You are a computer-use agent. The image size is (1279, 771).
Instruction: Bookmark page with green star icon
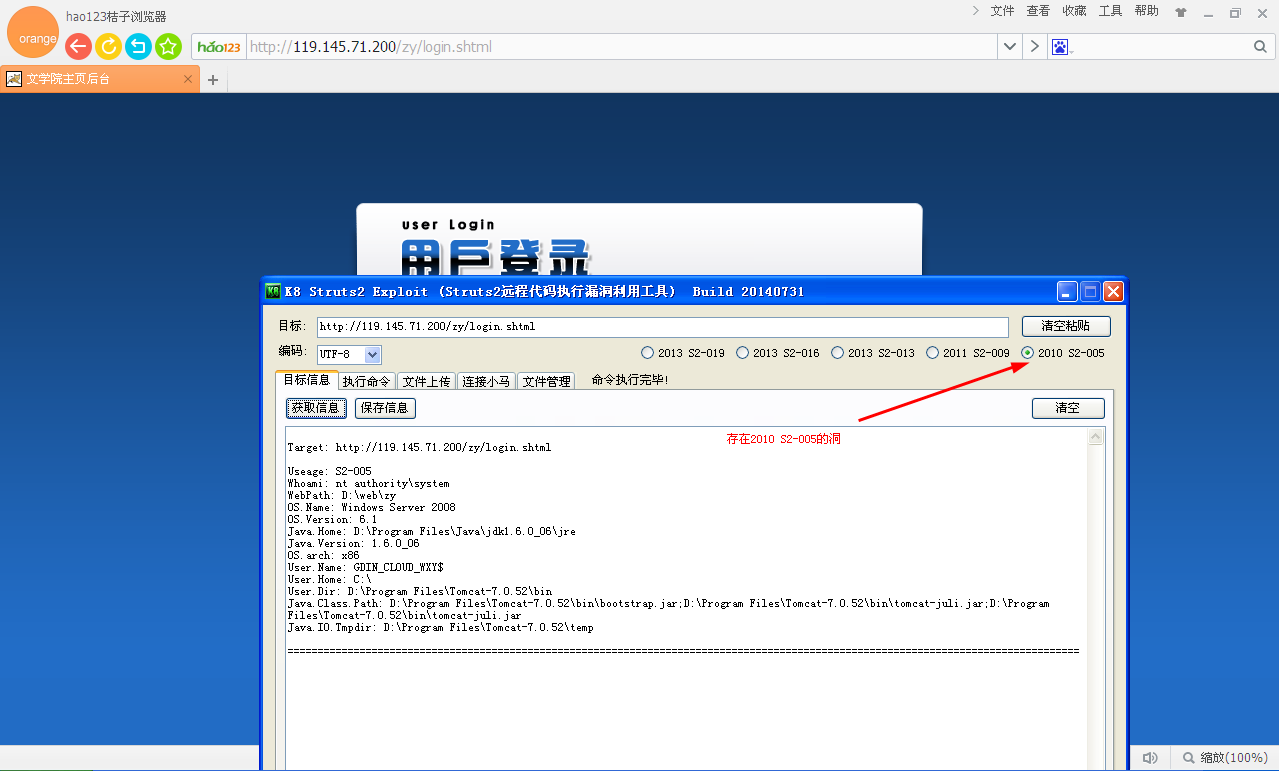[x=168, y=46]
